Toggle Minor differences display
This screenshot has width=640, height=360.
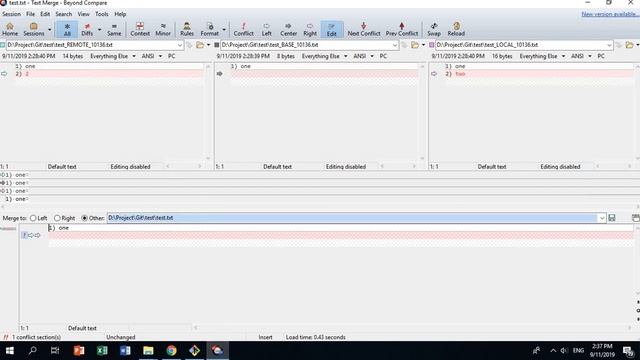163,29
